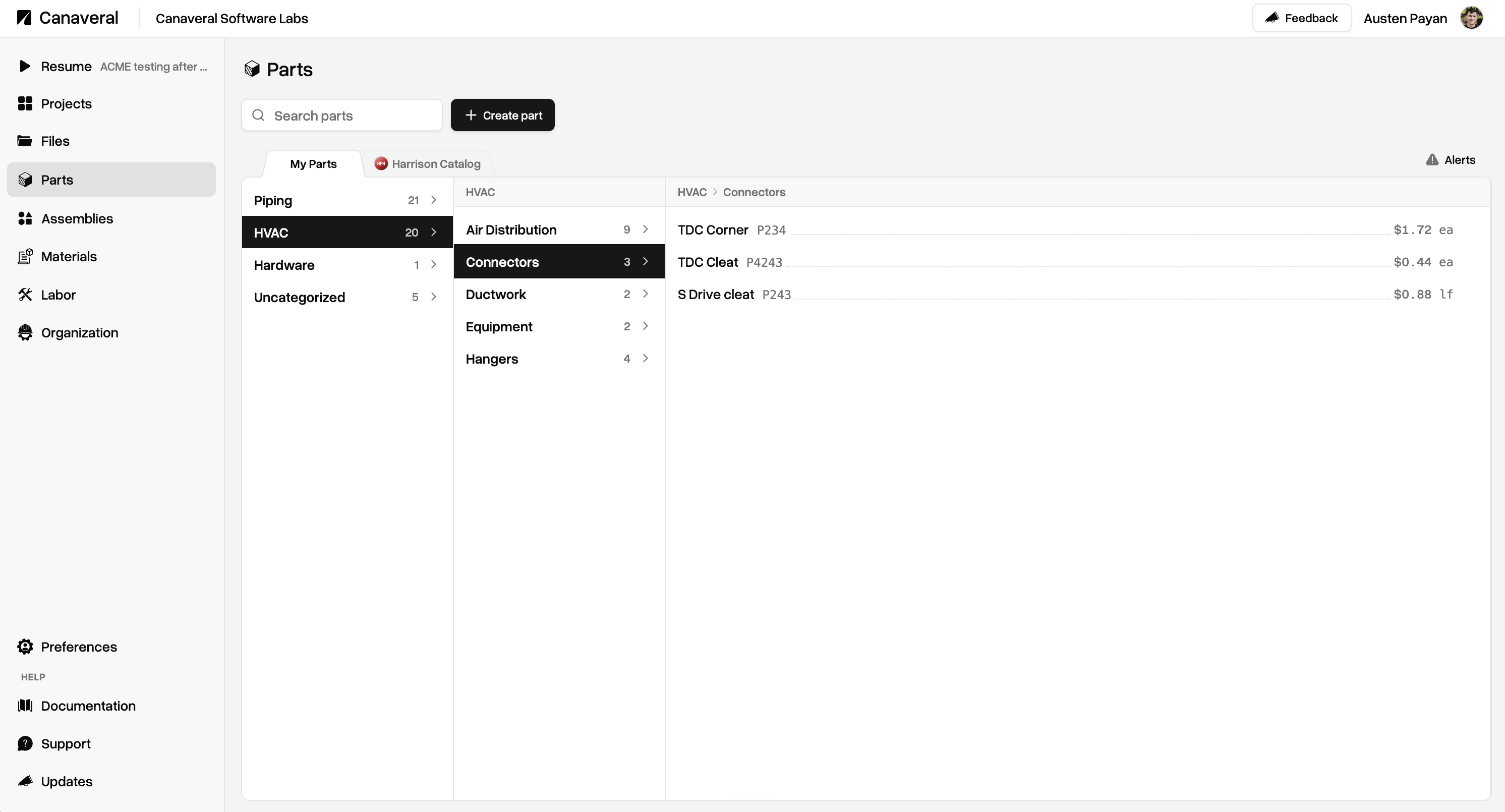Switch to the My Parts tab
Screen dimensions: 1505x812
click(313, 163)
